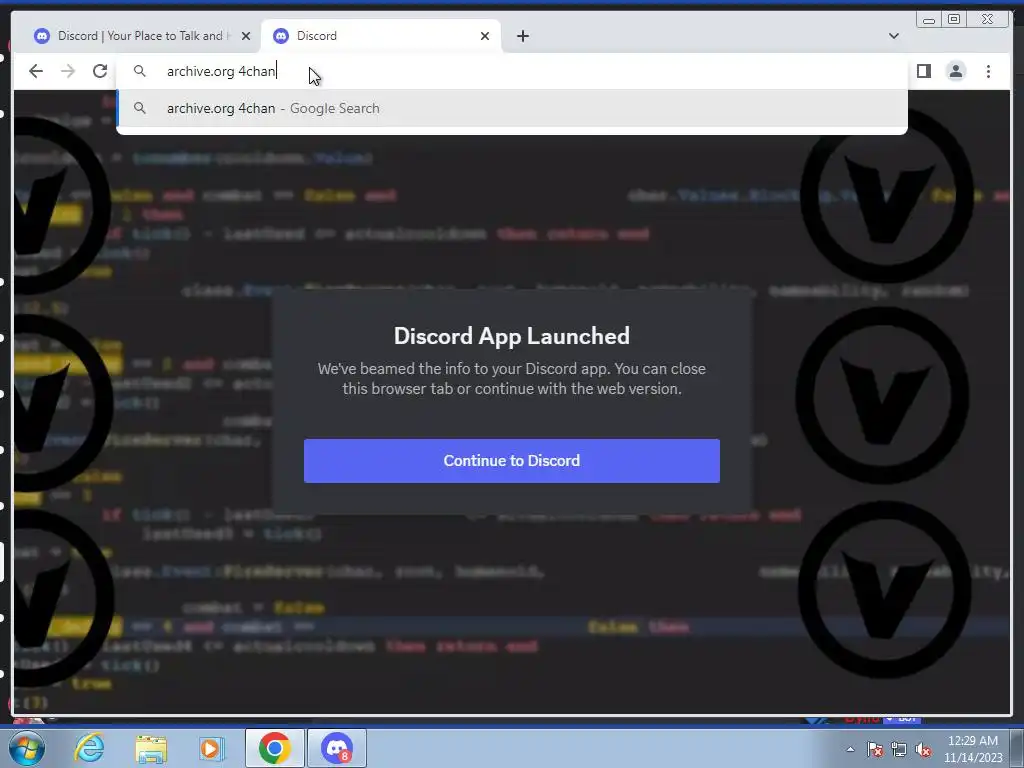Launch Internet Explorer from the taskbar
Viewport: 1024px width, 768px height.
pos(89,748)
